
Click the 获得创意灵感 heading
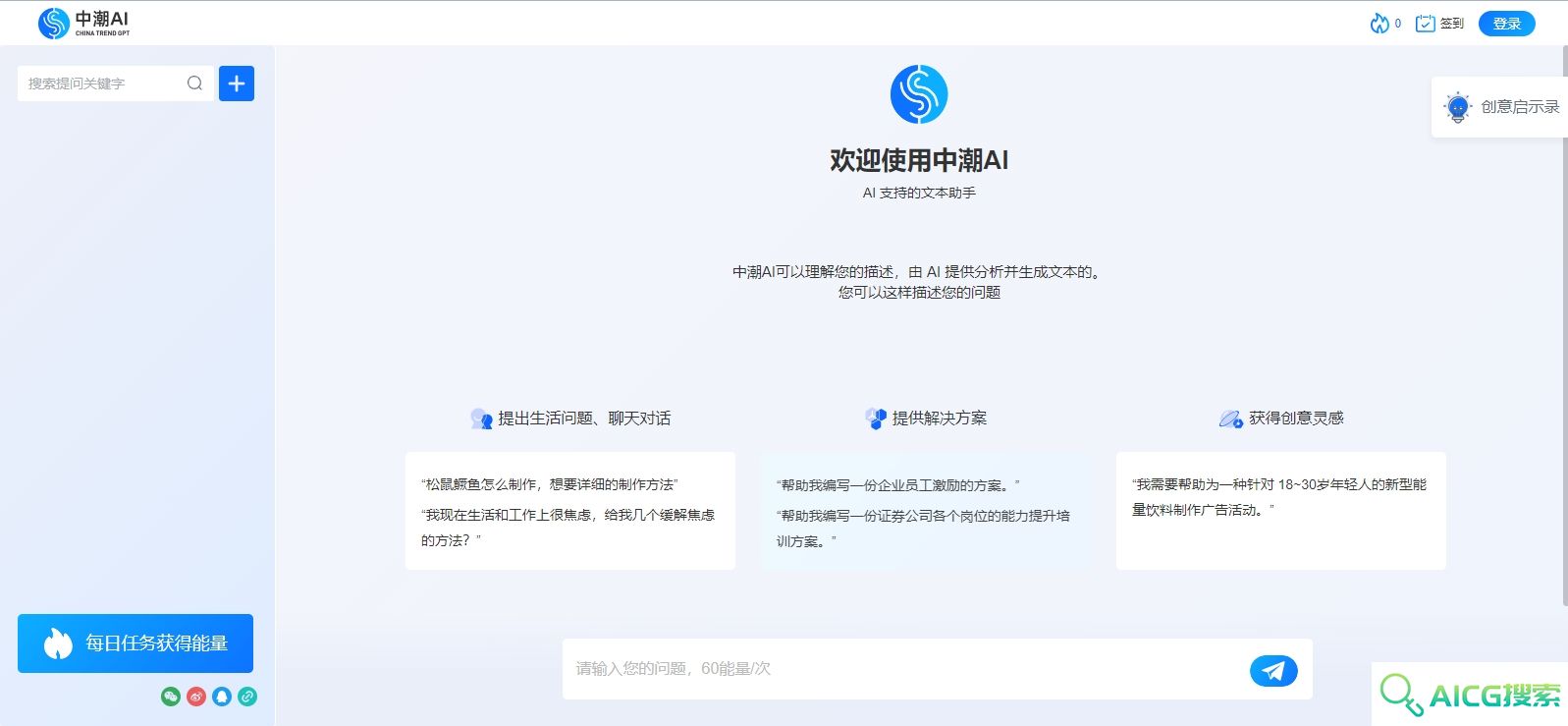tap(1296, 419)
